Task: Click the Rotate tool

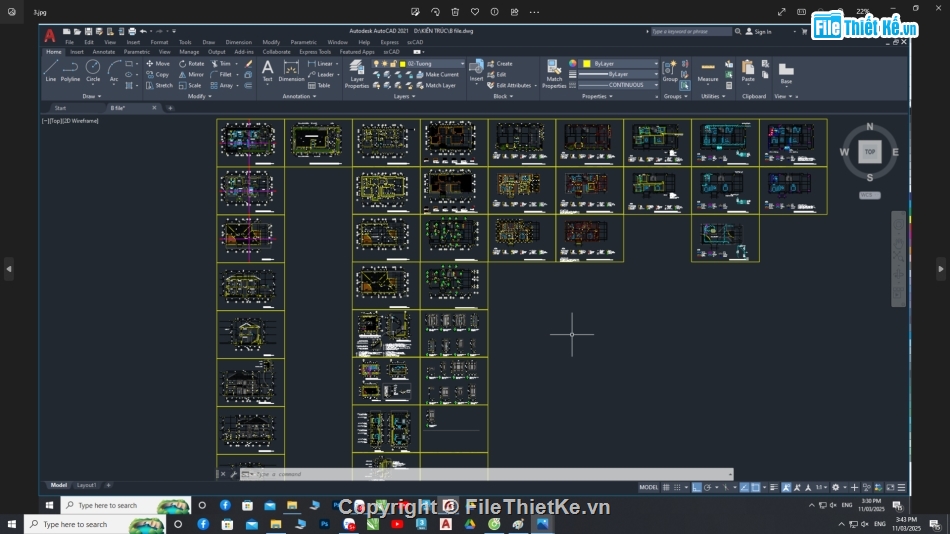Action: (191, 64)
